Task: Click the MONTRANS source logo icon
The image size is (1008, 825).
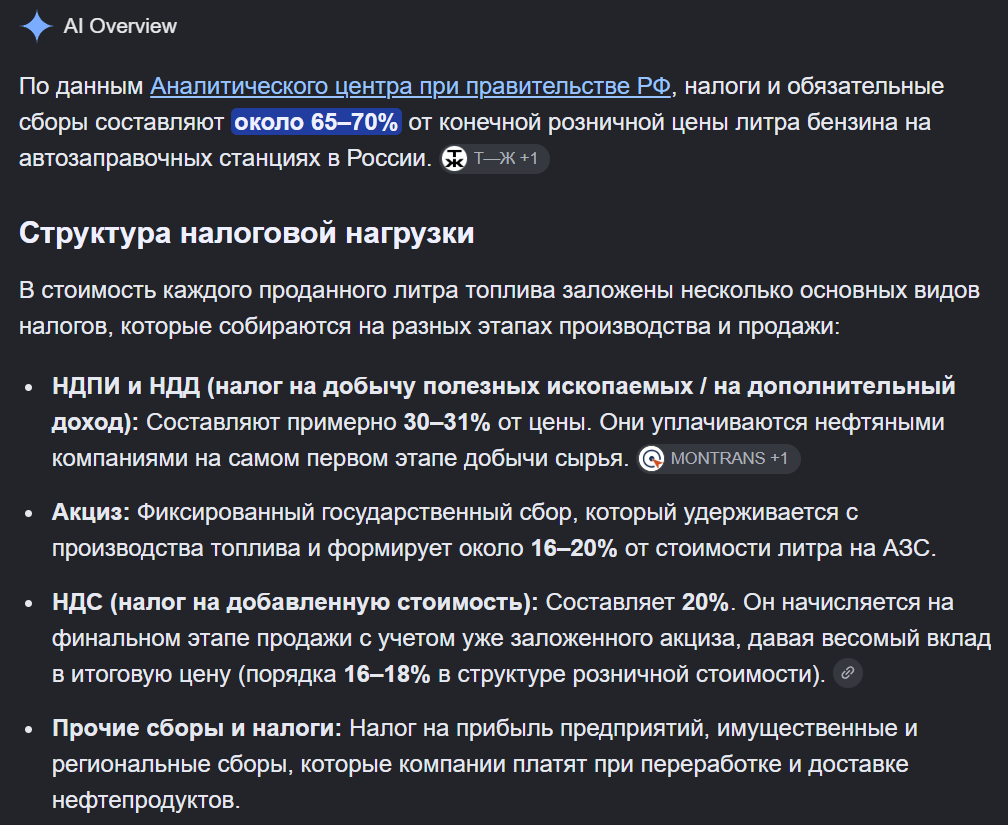Action: tap(652, 459)
